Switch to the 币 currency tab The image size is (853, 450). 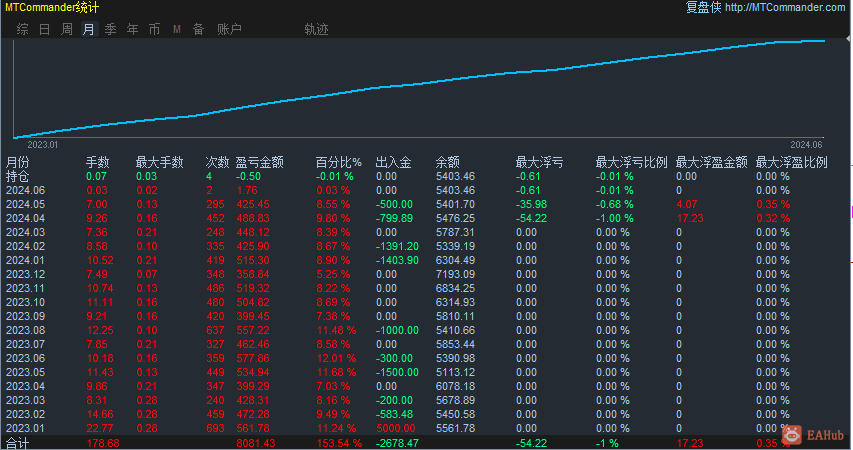click(154, 29)
